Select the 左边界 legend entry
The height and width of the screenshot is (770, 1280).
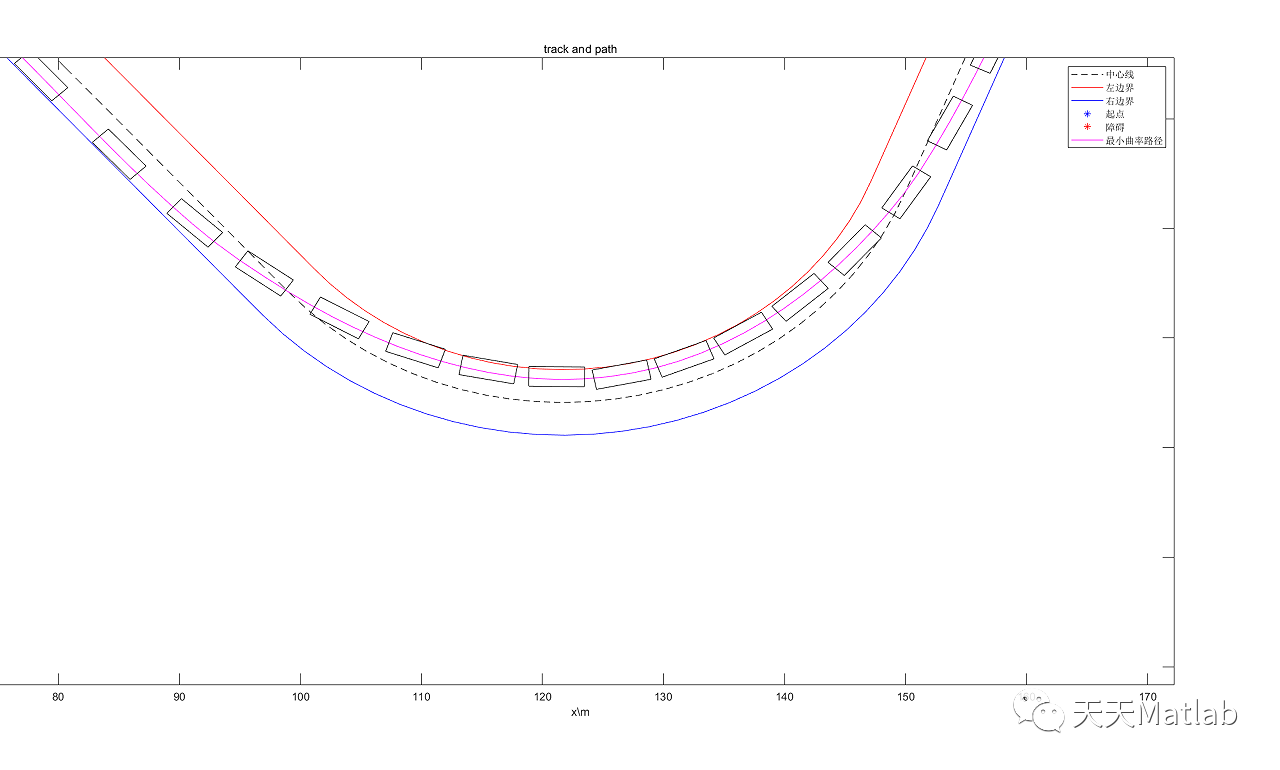1120,88
